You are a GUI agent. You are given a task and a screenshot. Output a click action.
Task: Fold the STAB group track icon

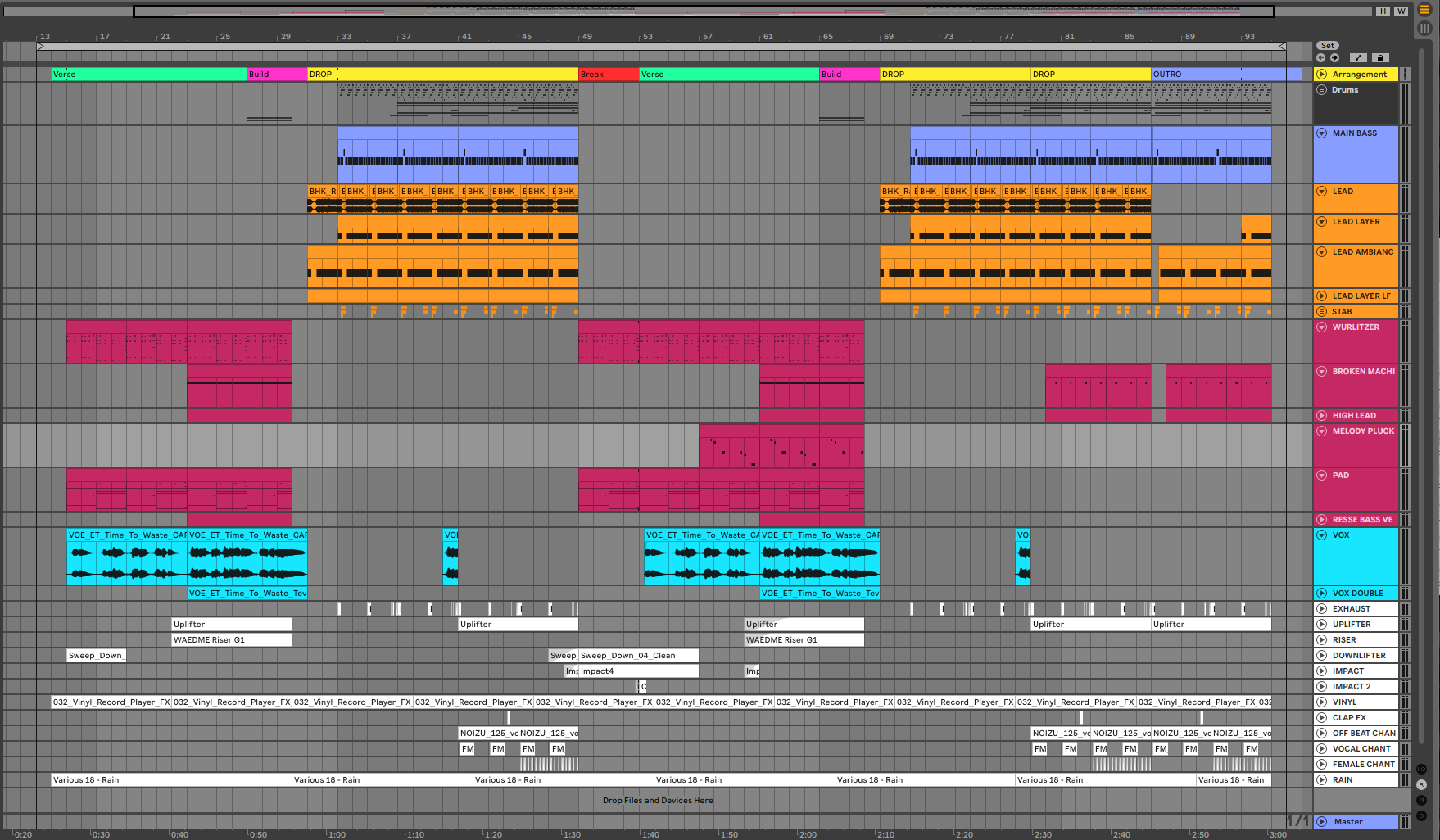click(x=1321, y=312)
